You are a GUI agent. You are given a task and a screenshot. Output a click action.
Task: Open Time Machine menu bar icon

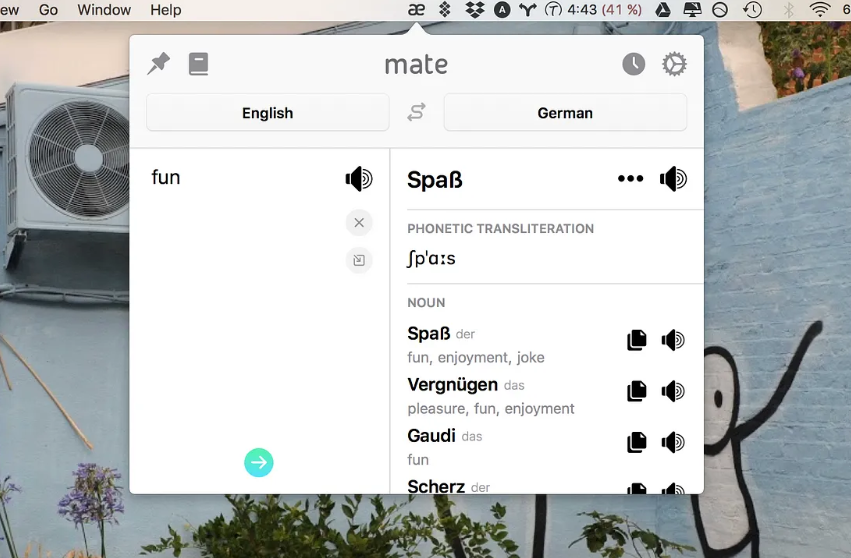point(752,10)
